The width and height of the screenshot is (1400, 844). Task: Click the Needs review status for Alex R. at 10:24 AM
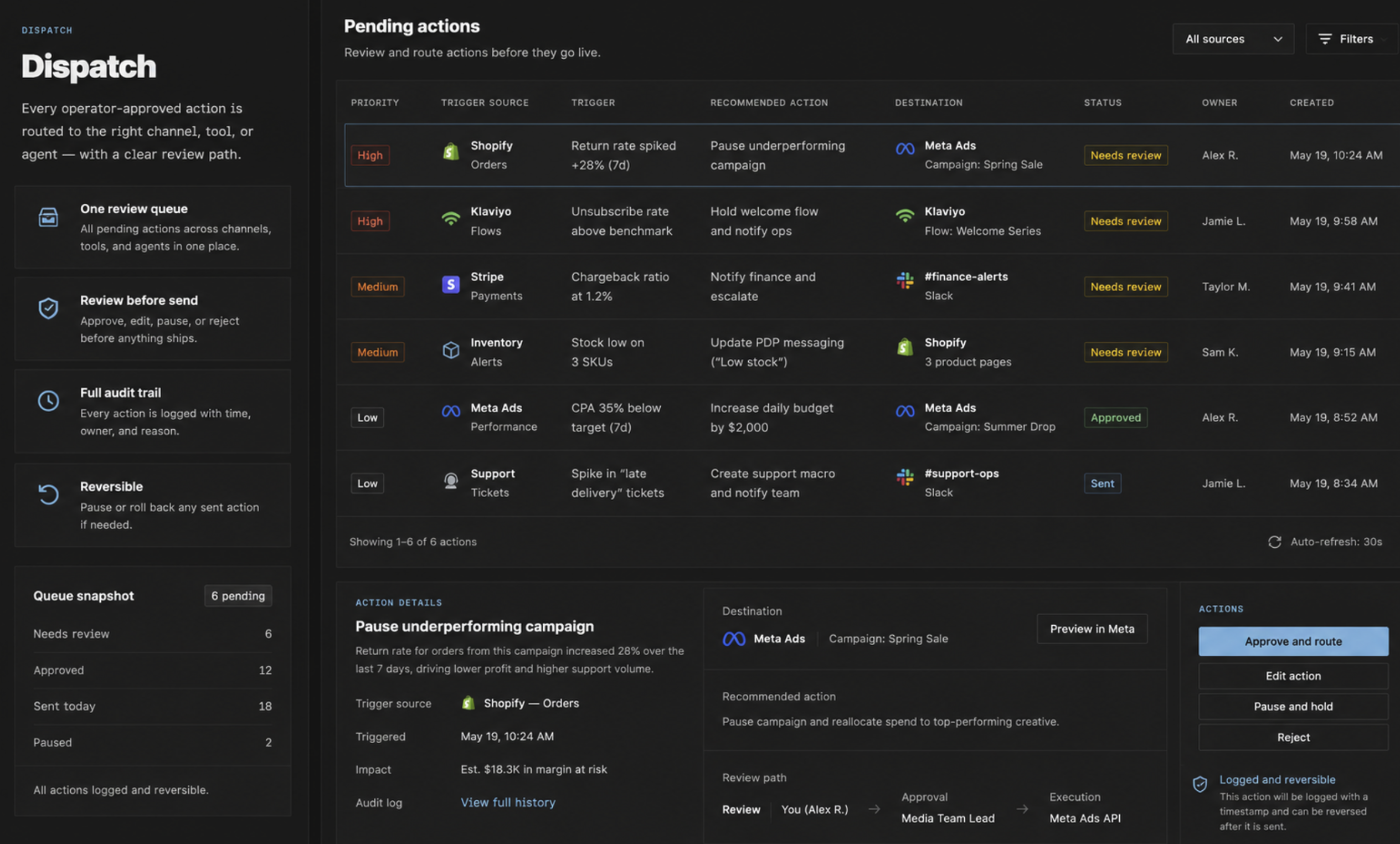pyautogui.click(x=1125, y=155)
